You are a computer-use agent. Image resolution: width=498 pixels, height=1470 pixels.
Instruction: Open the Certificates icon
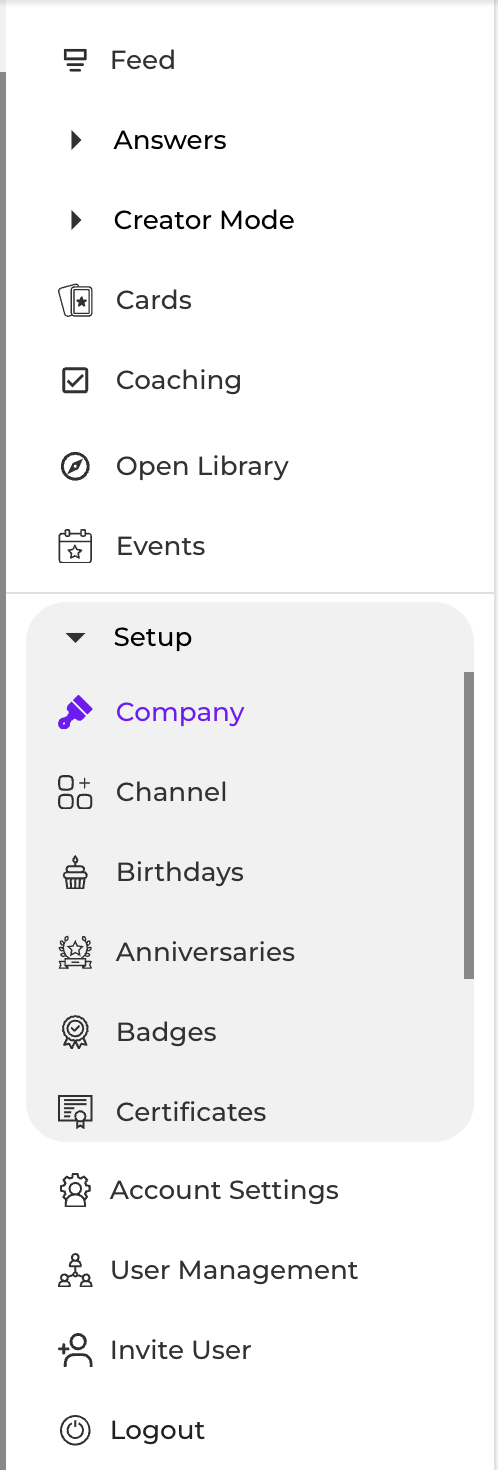pyautogui.click(x=75, y=1112)
